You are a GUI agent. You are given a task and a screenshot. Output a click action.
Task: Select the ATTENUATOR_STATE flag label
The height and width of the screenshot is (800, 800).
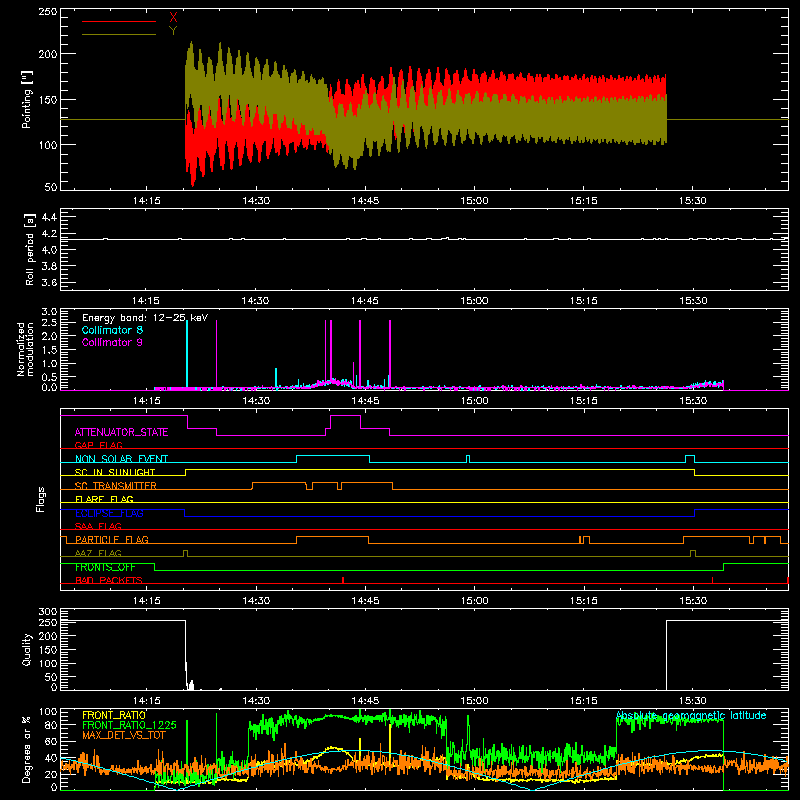point(121,432)
